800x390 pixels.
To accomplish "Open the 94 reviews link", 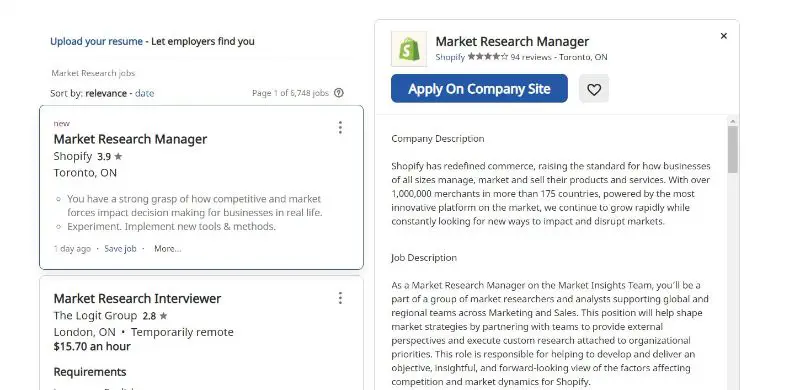I will (531, 57).
